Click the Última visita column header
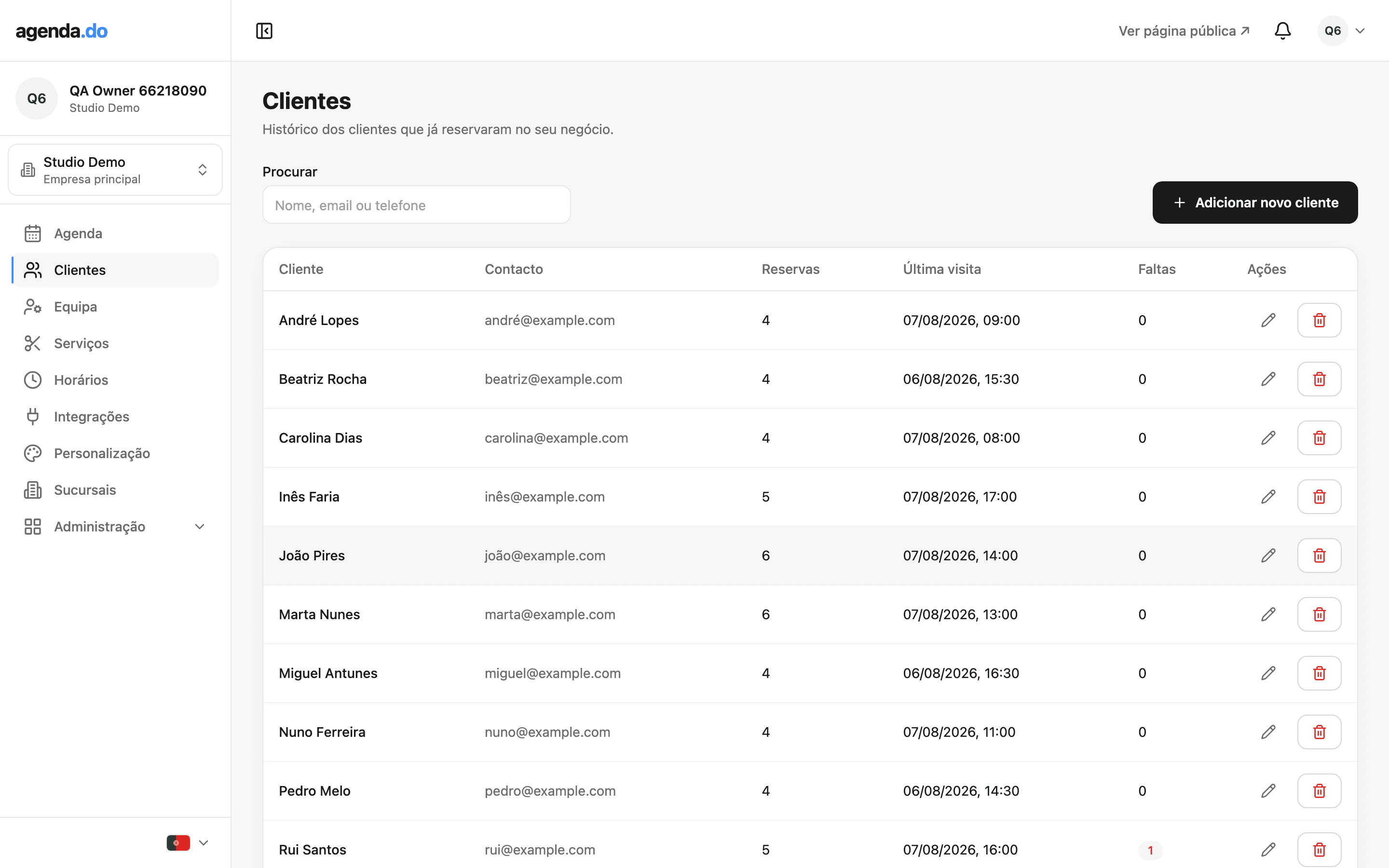The height and width of the screenshot is (868, 1389). tap(942, 269)
